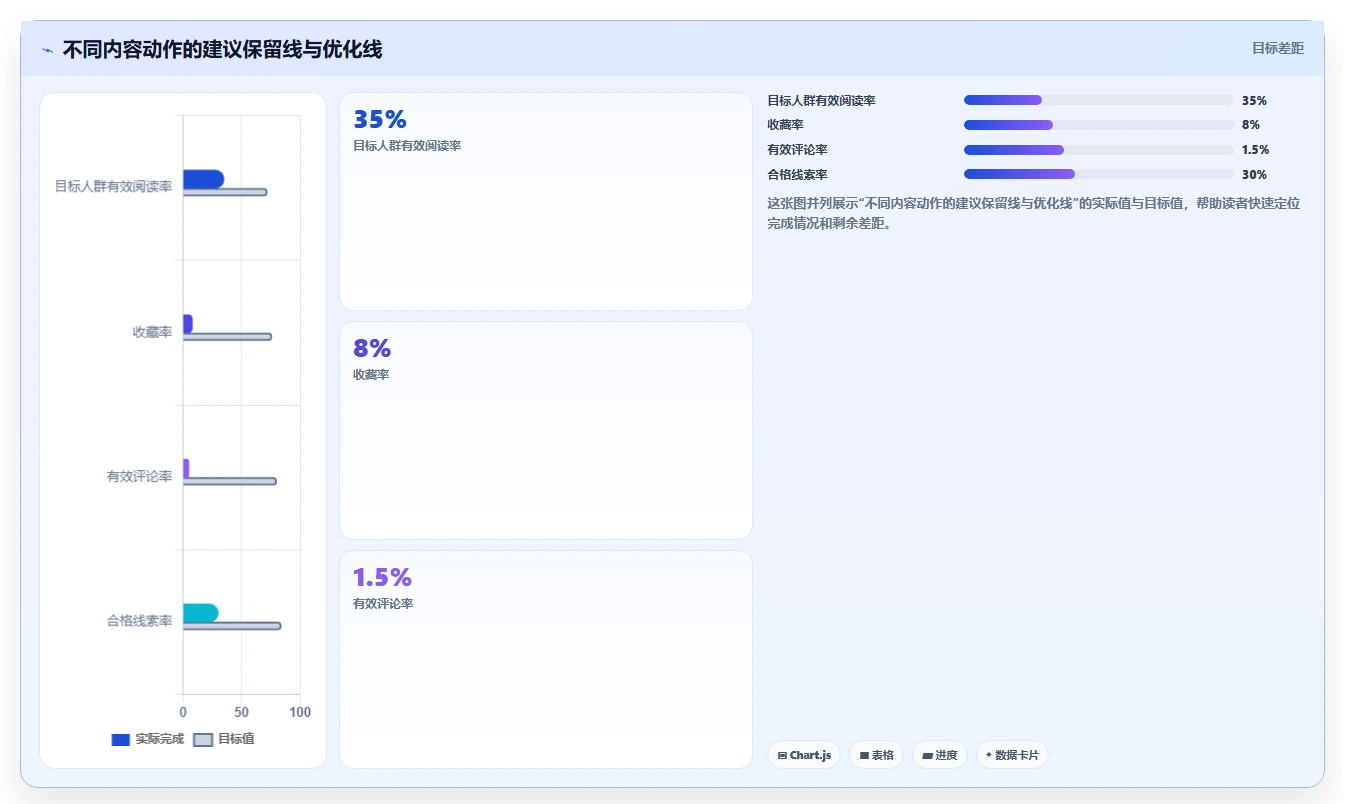Click the 进度 tag chip
Viewport: 1345px width, 804px height.
click(x=940, y=755)
